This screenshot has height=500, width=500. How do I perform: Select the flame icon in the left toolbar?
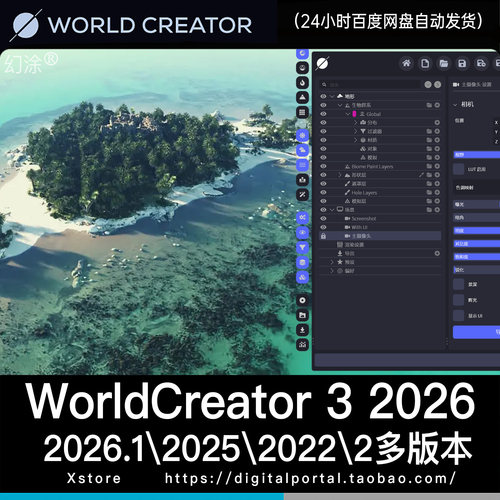302,82
